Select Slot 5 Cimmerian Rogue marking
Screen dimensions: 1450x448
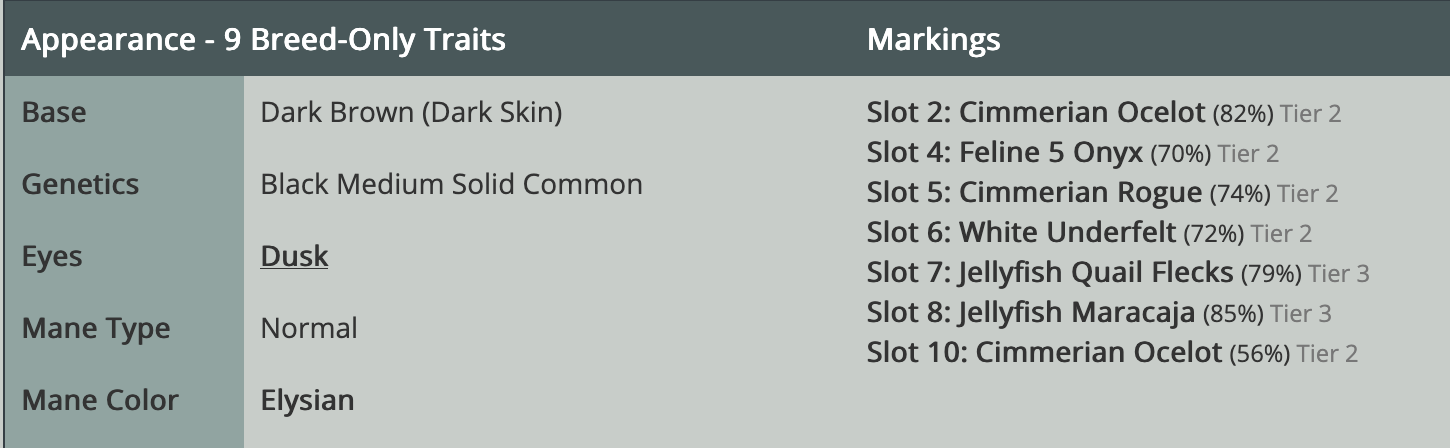1034,193
